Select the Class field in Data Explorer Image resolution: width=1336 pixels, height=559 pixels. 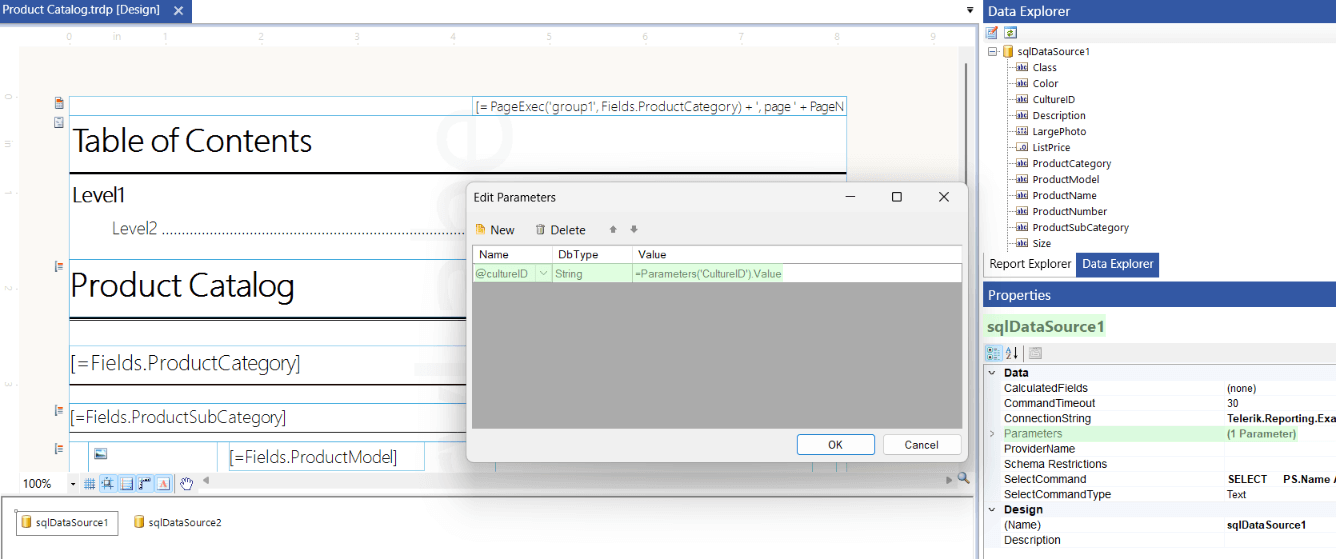[x=1044, y=67]
